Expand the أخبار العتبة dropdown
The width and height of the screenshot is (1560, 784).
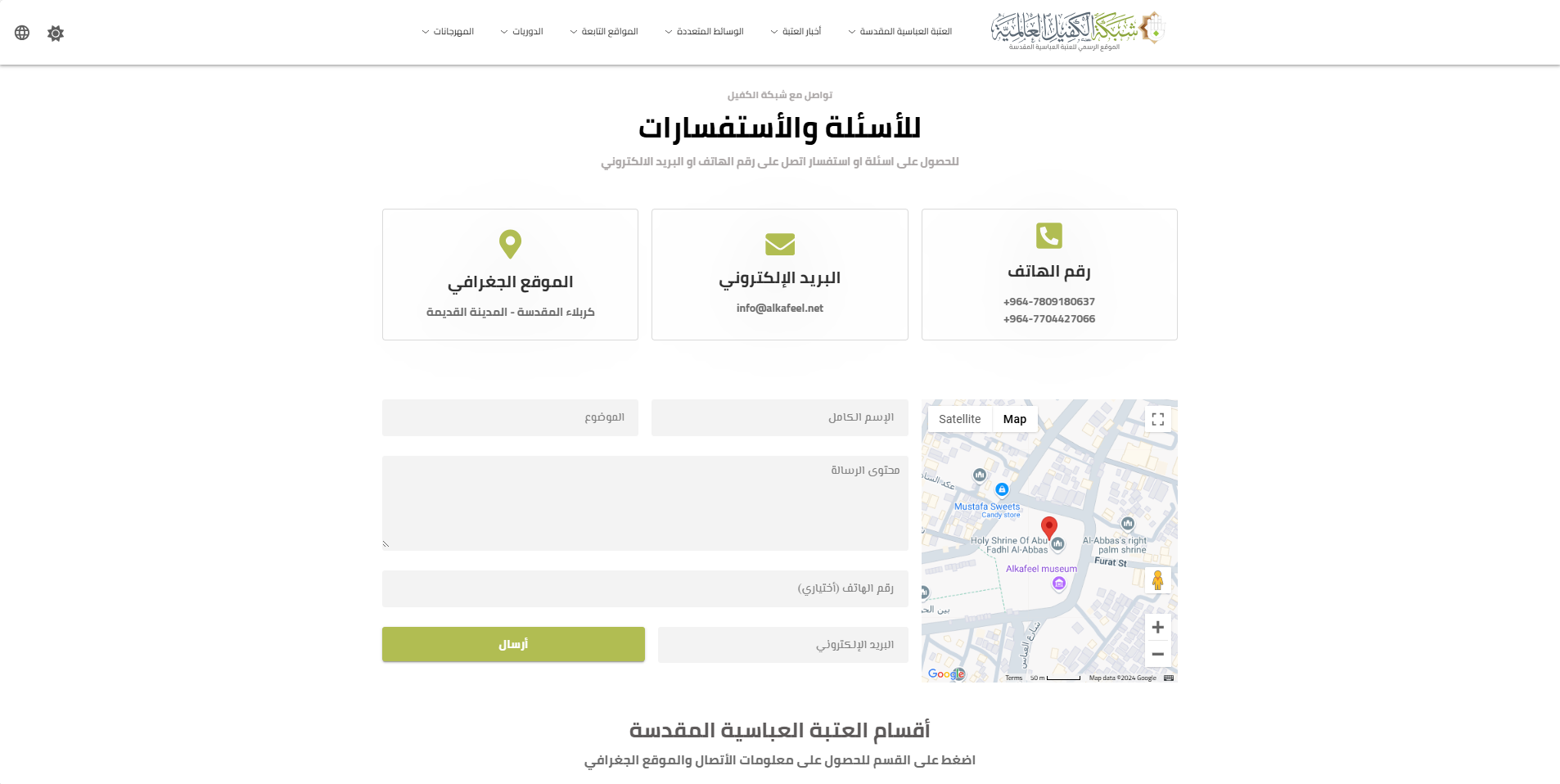(x=796, y=32)
